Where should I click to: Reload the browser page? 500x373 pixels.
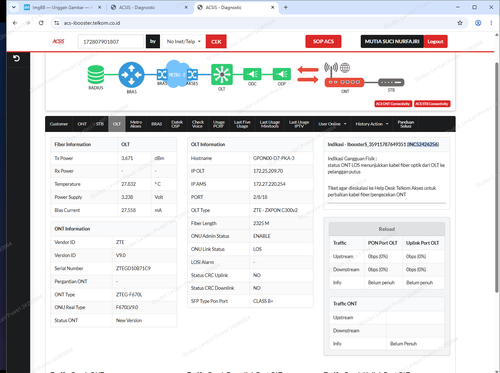[x=41, y=23]
